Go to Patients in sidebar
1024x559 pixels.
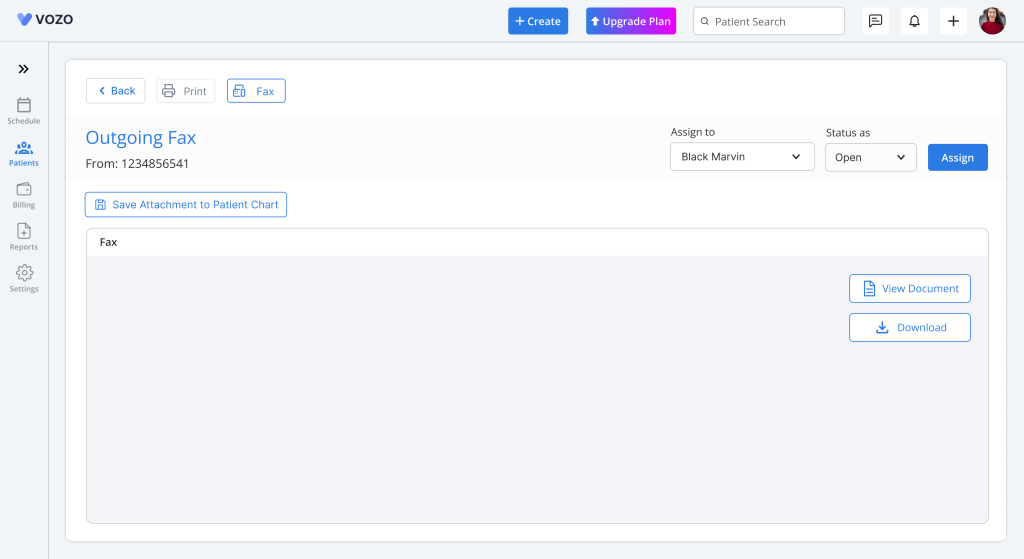[24, 152]
